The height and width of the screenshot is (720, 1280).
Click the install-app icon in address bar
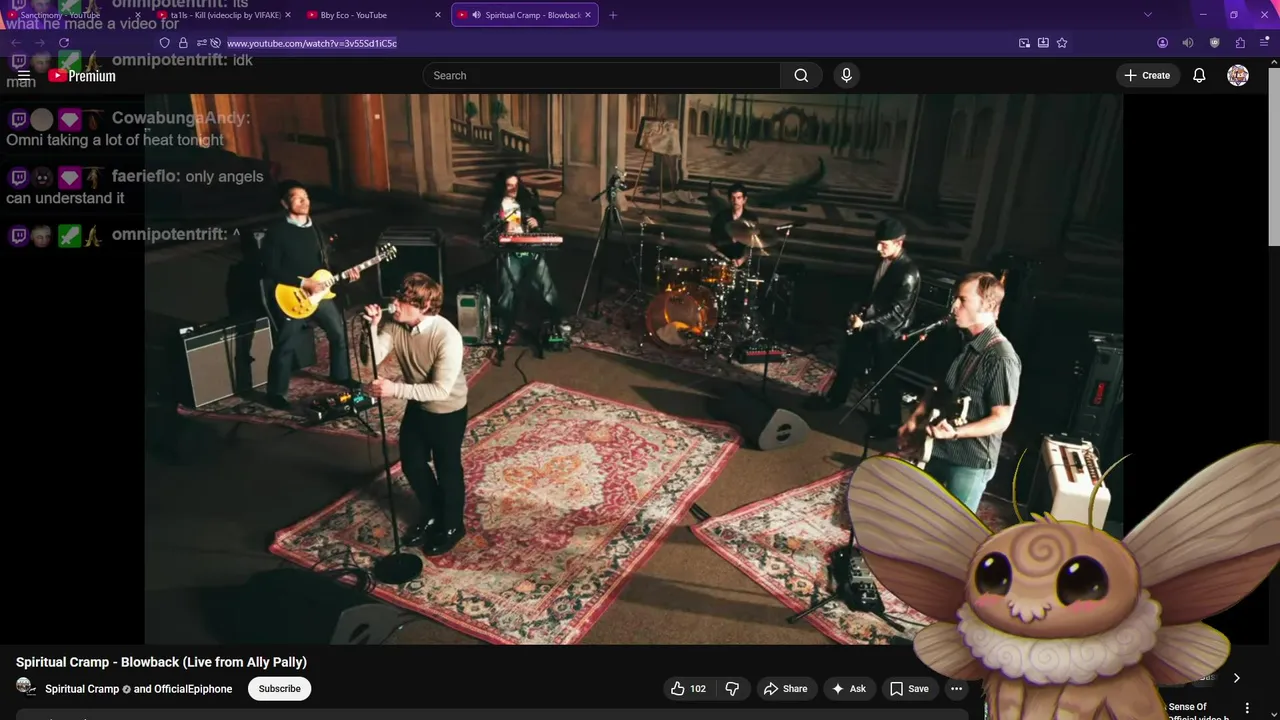pyautogui.click(x=1043, y=43)
